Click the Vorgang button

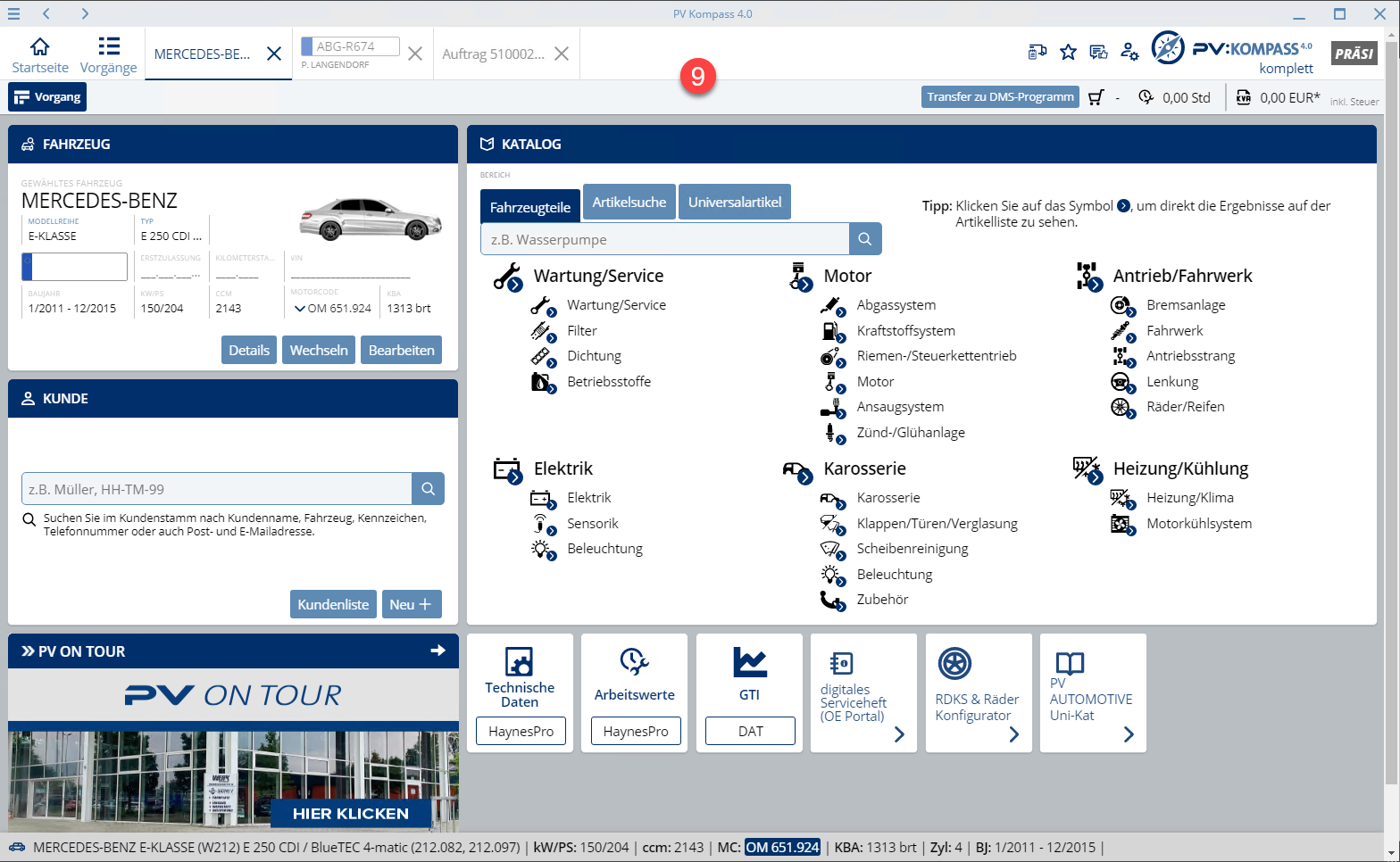click(47, 97)
